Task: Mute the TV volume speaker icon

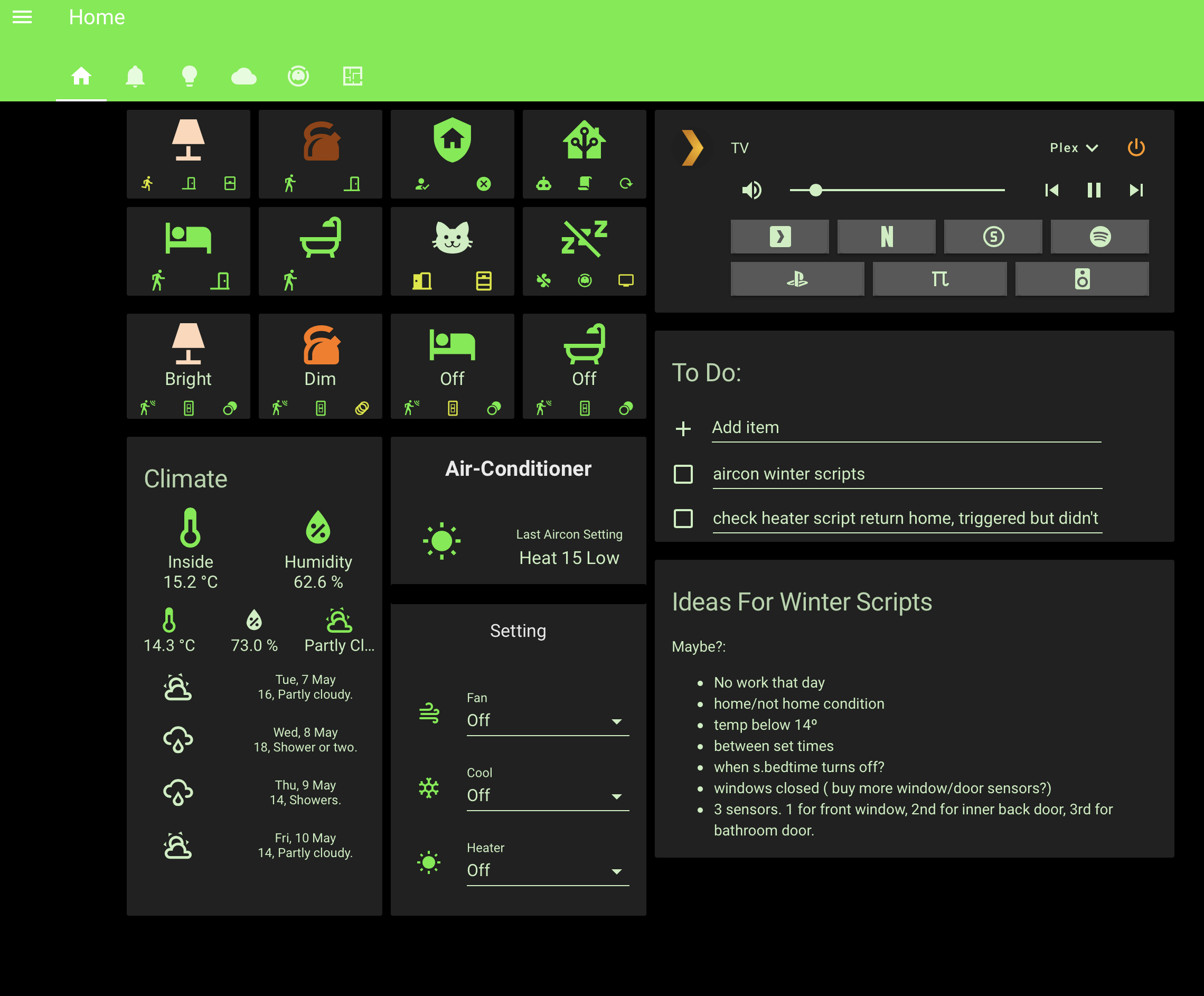Action: click(x=751, y=190)
